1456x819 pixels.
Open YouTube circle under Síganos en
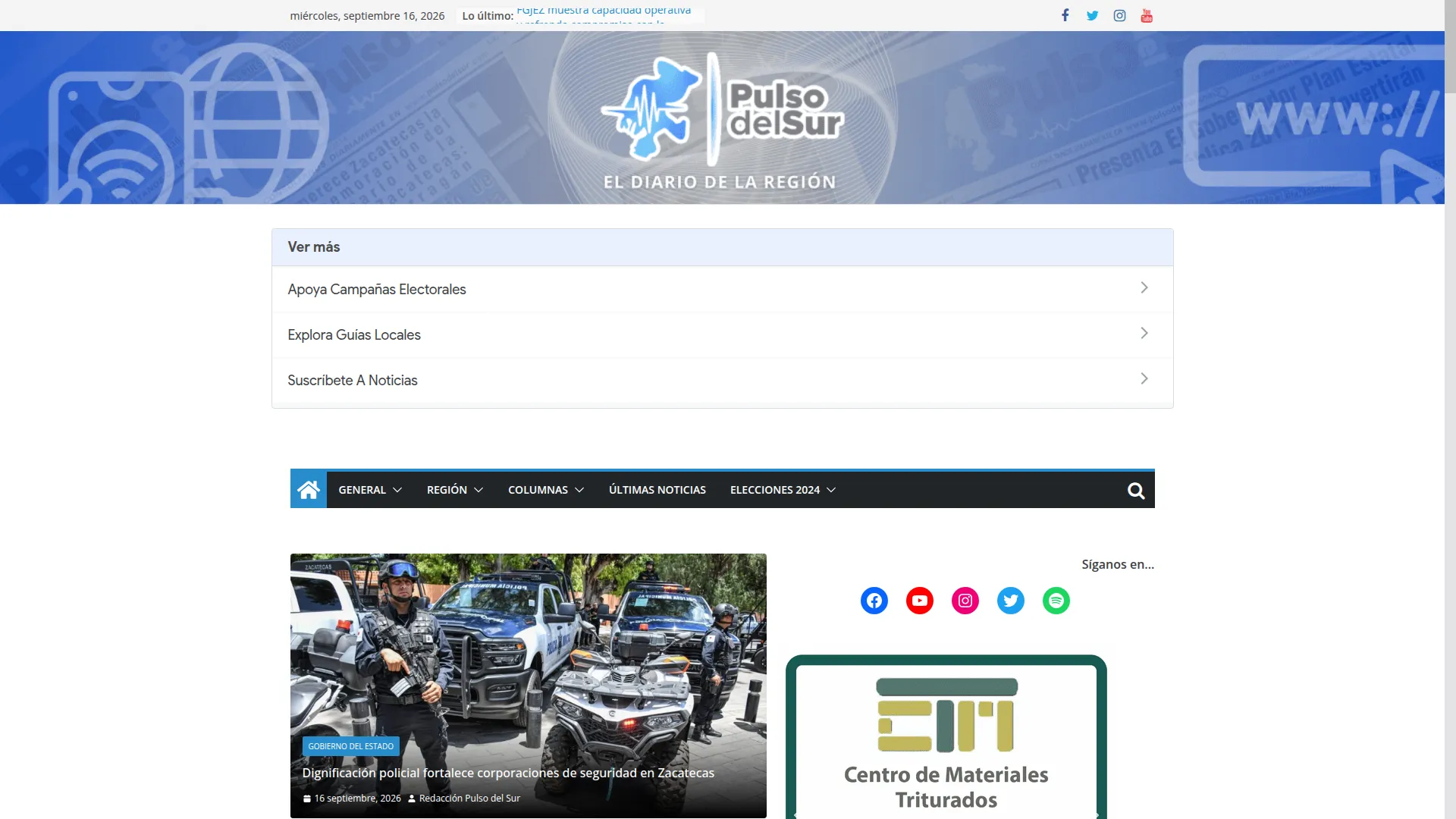click(x=920, y=601)
